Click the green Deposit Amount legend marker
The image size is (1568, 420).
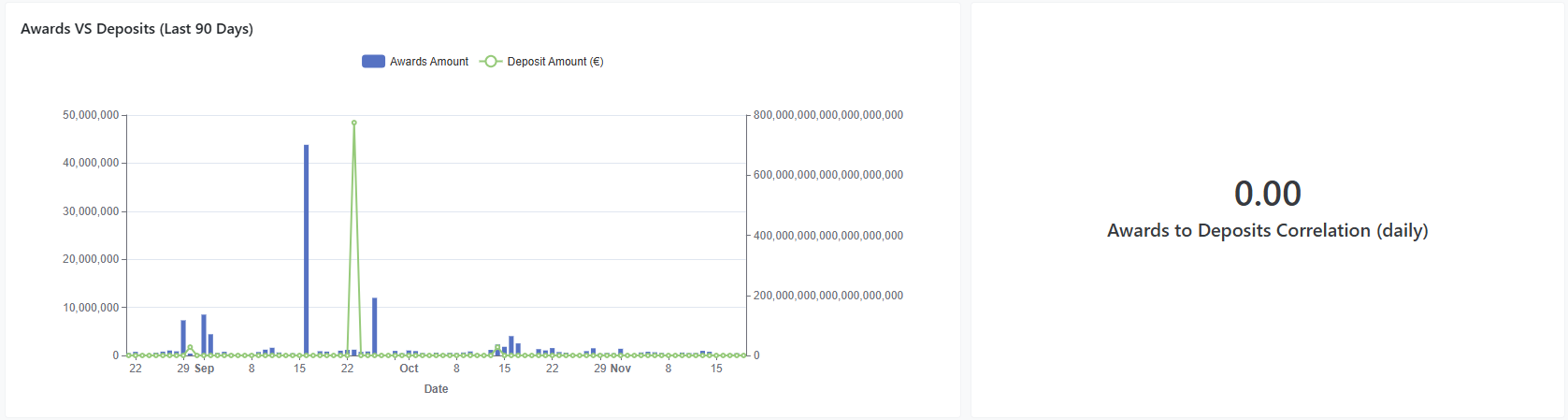[491, 62]
